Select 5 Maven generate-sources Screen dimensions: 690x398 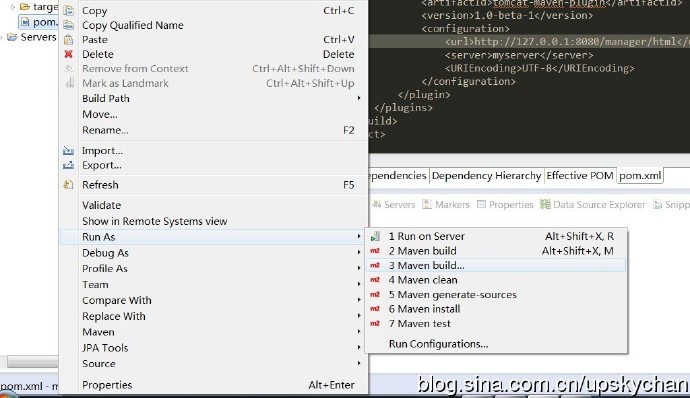(496, 295)
